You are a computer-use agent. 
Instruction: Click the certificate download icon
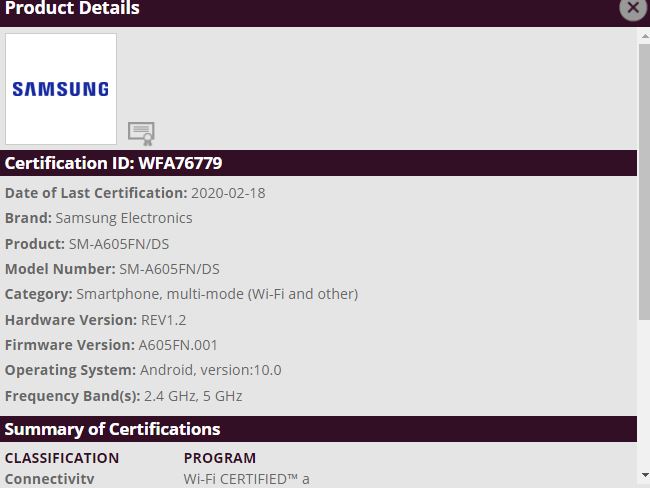pos(141,133)
